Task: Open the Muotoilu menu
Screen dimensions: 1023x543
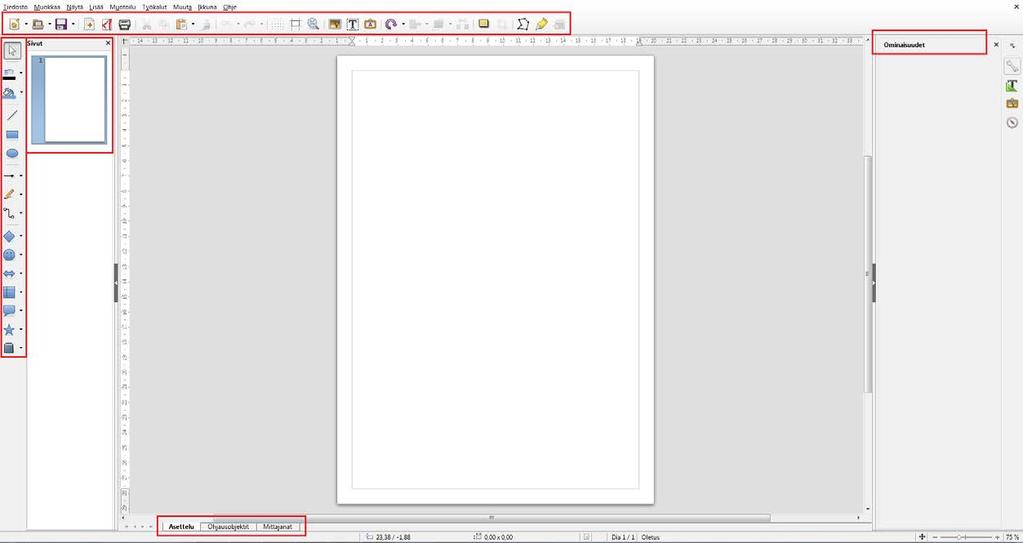Action: tap(122, 7)
